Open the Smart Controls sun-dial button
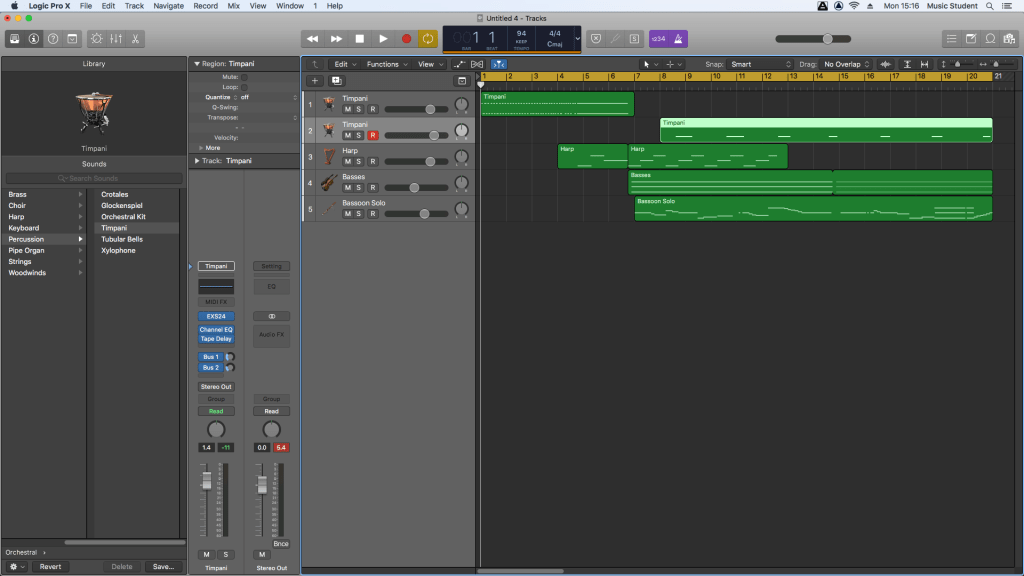 (96, 39)
